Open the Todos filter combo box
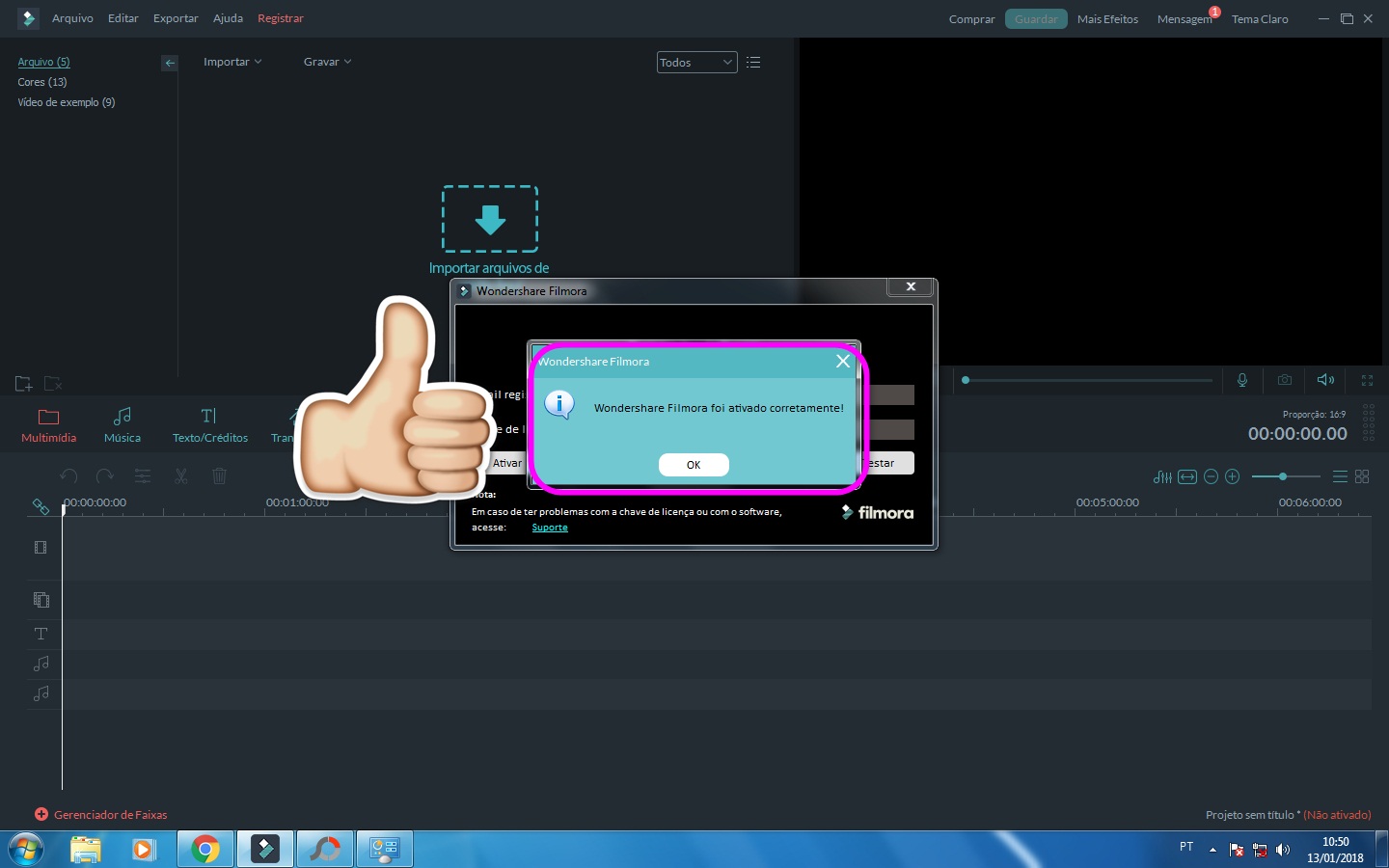 696,63
